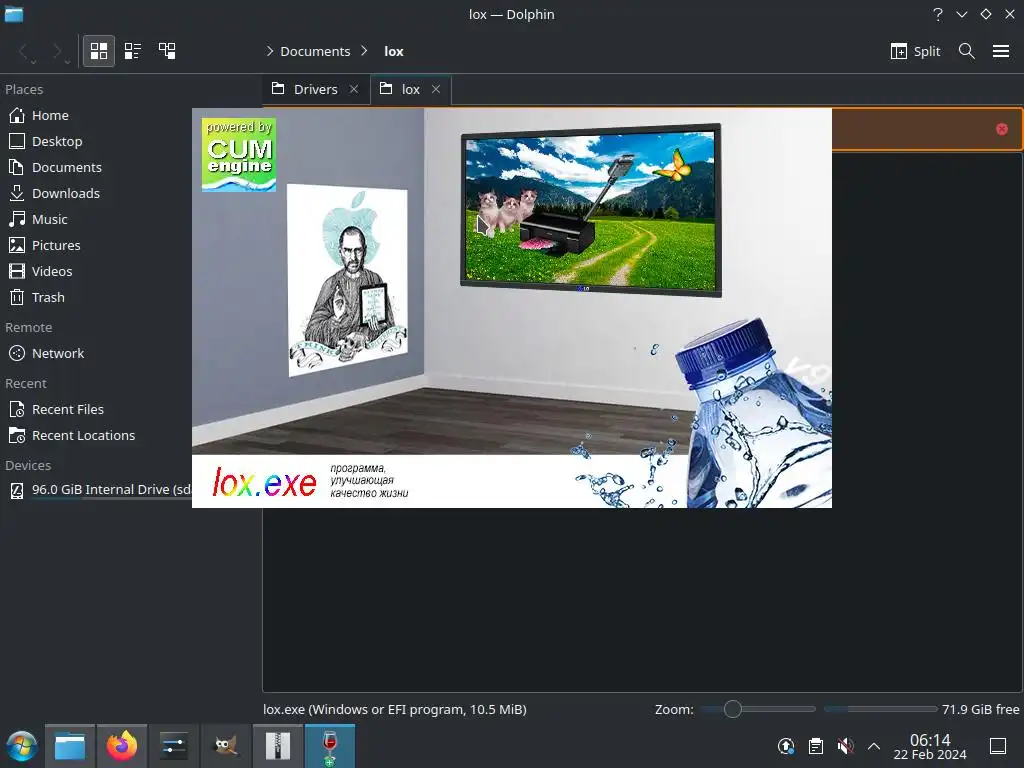1024x768 pixels.
Task: Click lox in the breadcrumb path
Action: coord(394,51)
